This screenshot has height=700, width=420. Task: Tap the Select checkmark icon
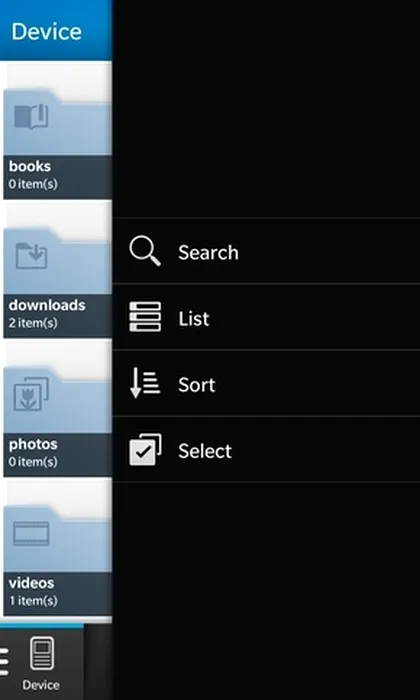145,450
